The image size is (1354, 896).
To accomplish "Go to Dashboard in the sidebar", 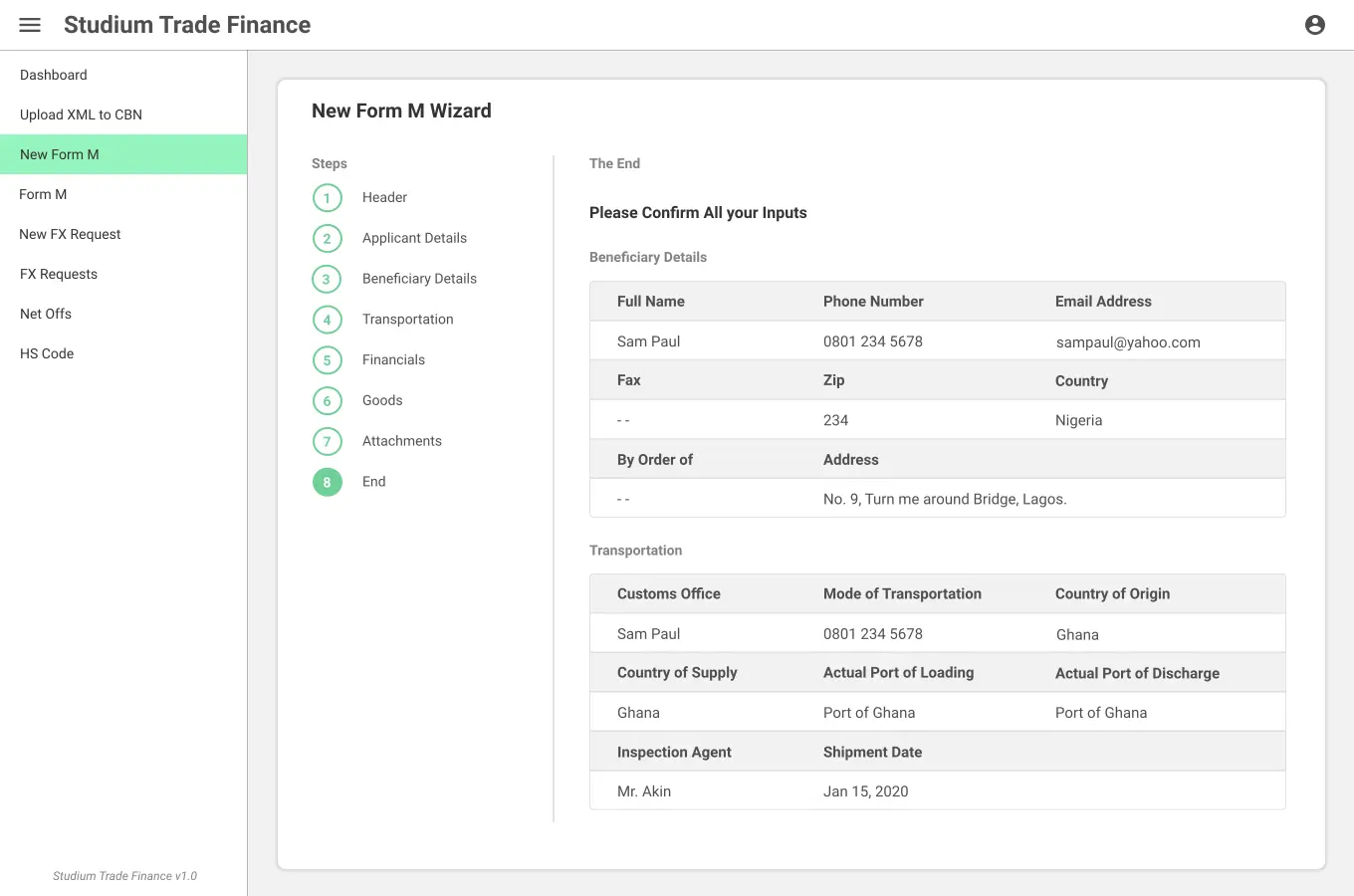I will [123, 75].
